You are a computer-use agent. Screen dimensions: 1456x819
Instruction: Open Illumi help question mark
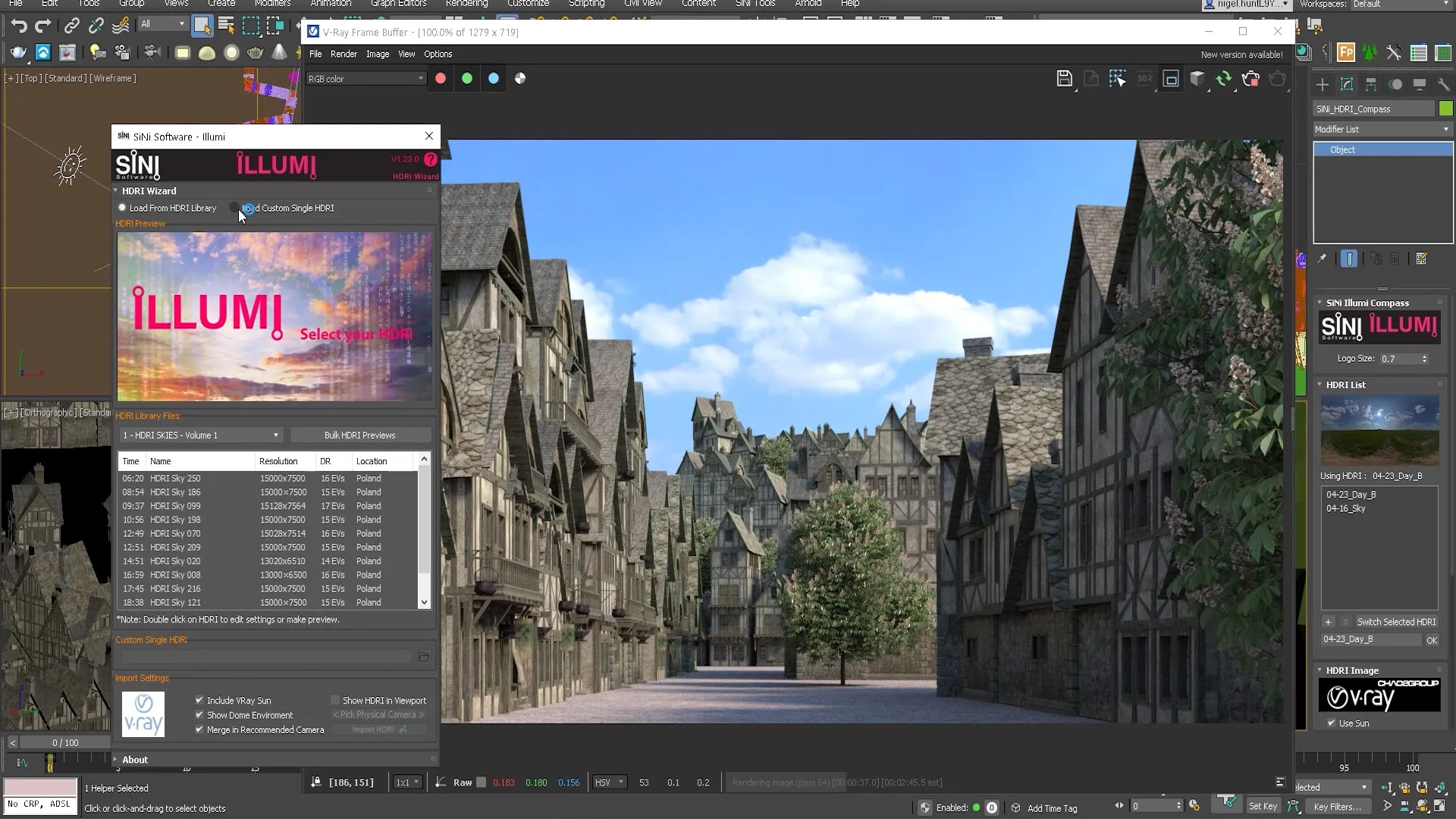431,159
